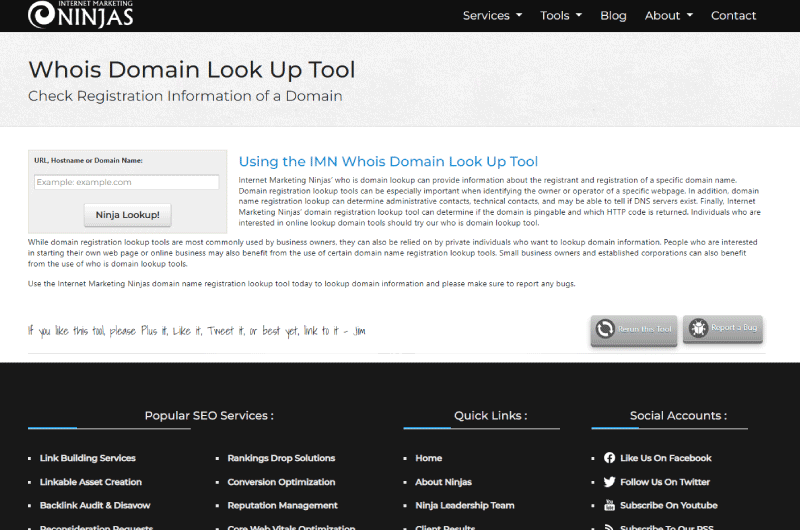Click the Facebook icon in Social Accounts
800x530 pixels.
(x=609, y=458)
